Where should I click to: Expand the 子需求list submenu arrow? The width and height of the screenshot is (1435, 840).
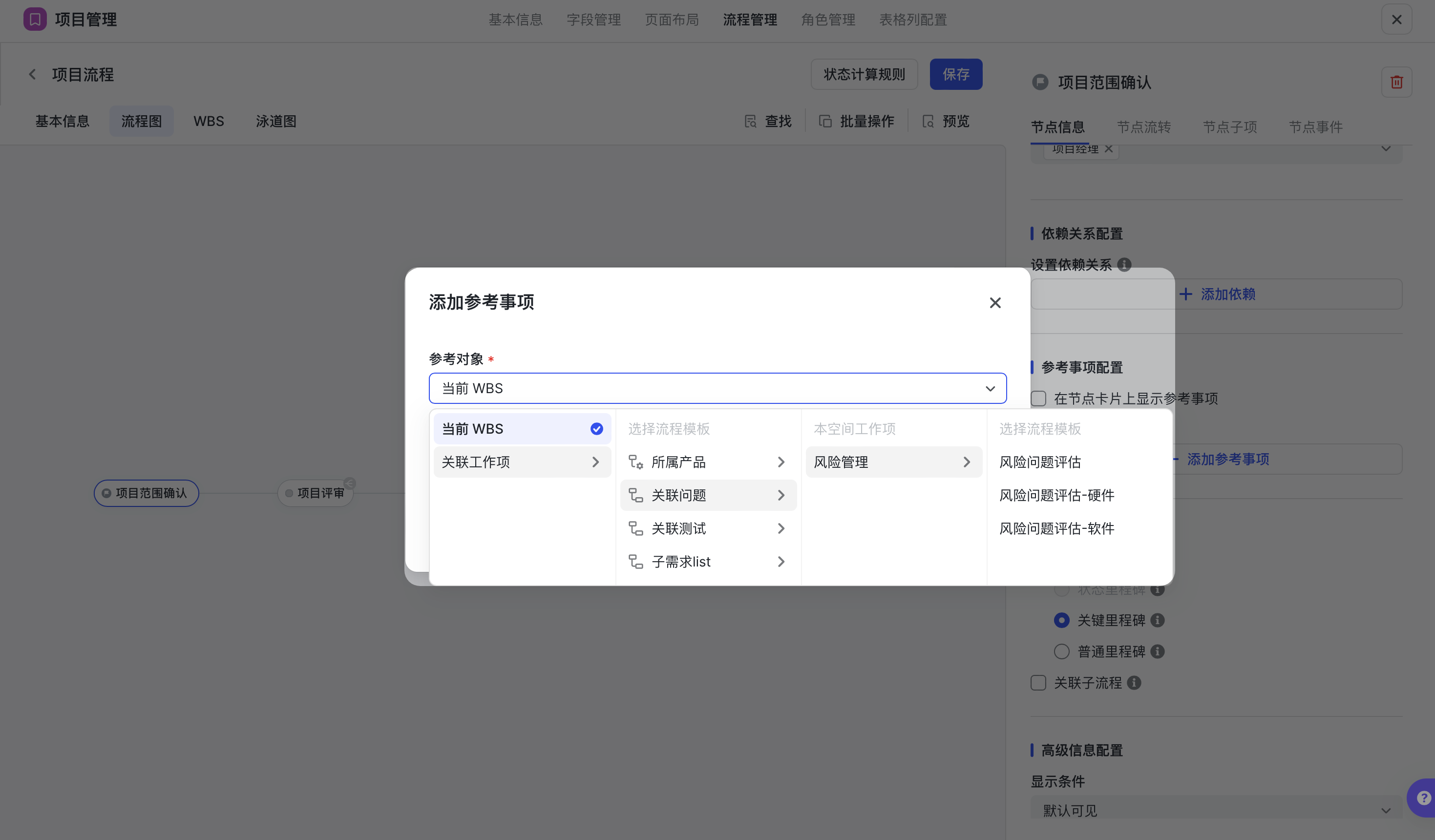tap(781, 562)
